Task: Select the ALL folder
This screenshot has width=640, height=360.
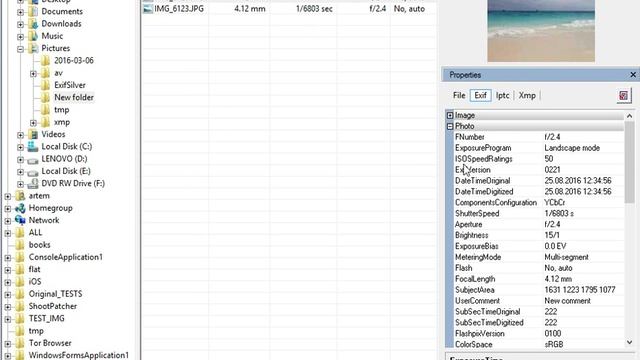Action: point(35,232)
